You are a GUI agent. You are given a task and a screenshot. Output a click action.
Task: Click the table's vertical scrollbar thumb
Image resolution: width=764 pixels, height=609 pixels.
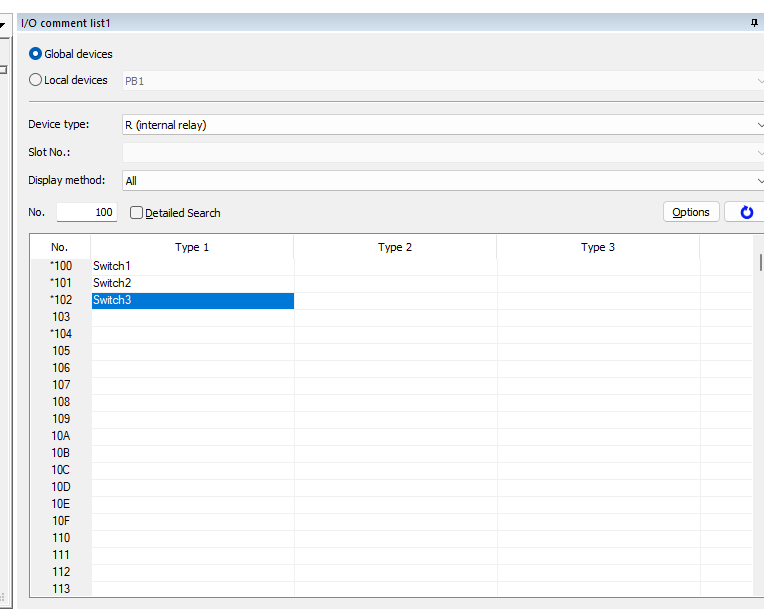(760, 262)
